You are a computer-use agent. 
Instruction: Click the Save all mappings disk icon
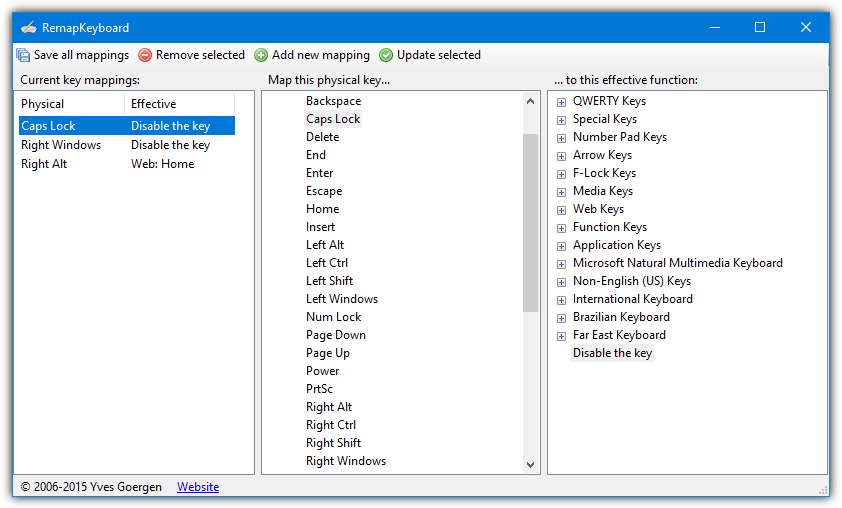(23, 55)
